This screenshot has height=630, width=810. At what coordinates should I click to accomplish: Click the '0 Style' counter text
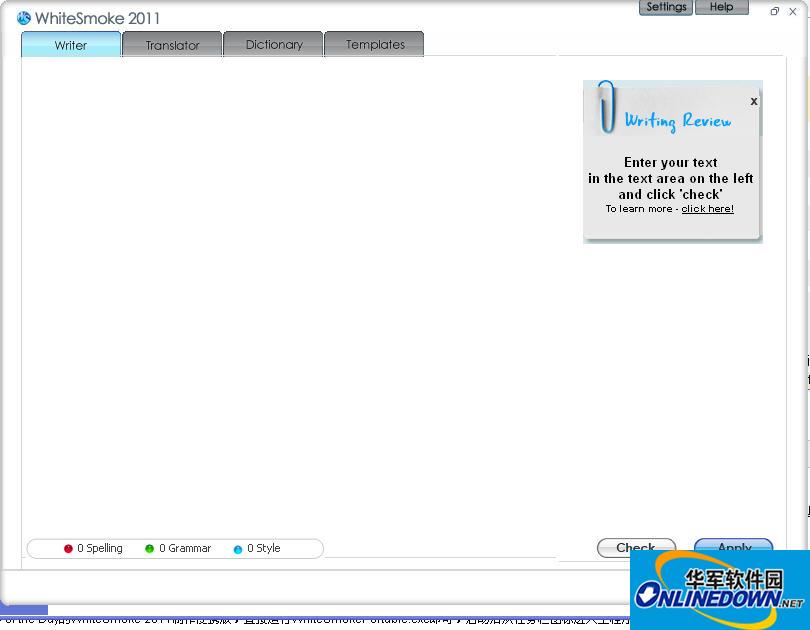(263, 548)
